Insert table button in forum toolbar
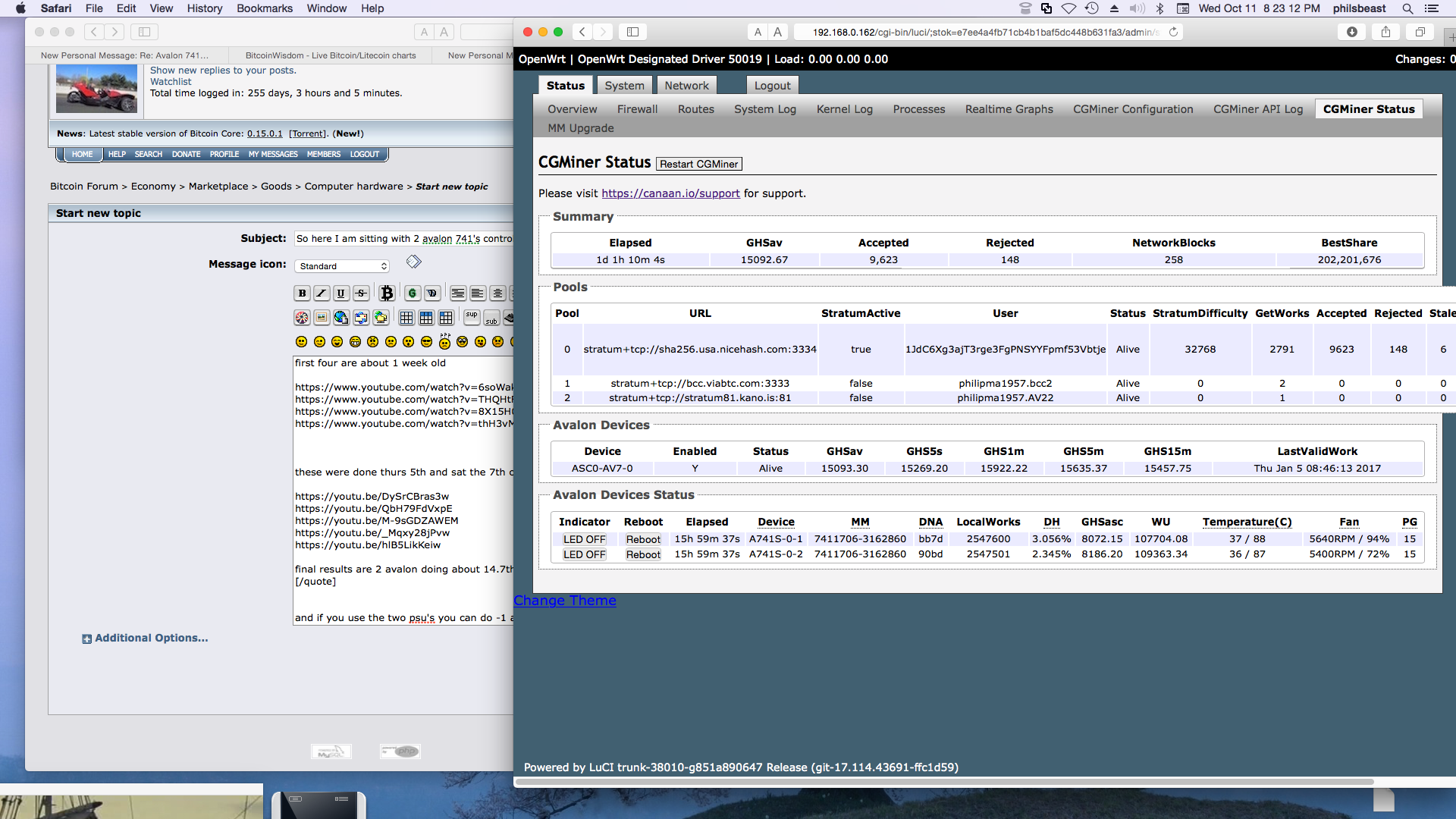Image resolution: width=1456 pixels, height=819 pixels. click(x=406, y=318)
